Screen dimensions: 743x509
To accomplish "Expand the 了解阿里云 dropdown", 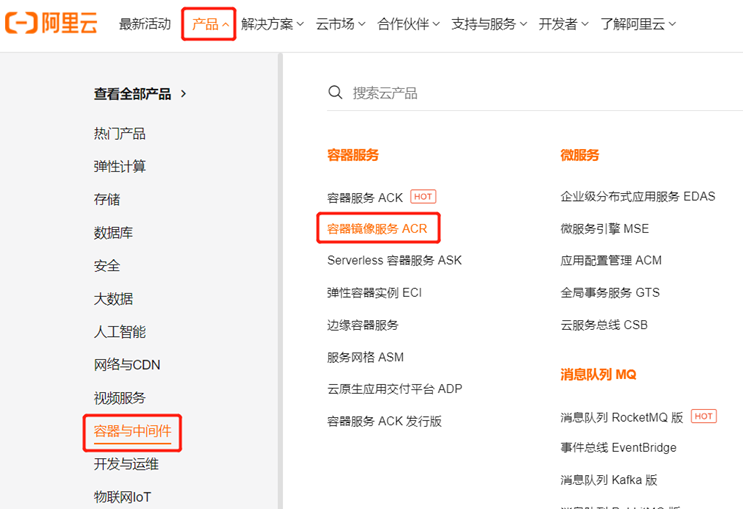I will click(x=638, y=24).
